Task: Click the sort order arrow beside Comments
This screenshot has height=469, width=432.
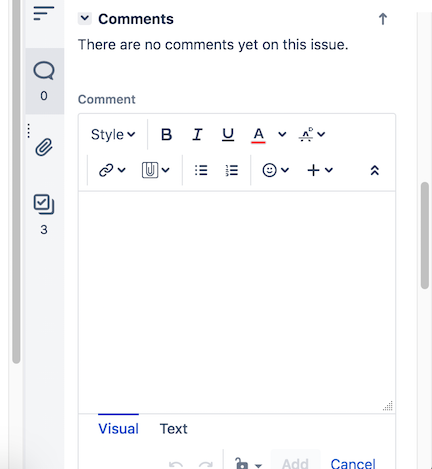Action: [383, 19]
